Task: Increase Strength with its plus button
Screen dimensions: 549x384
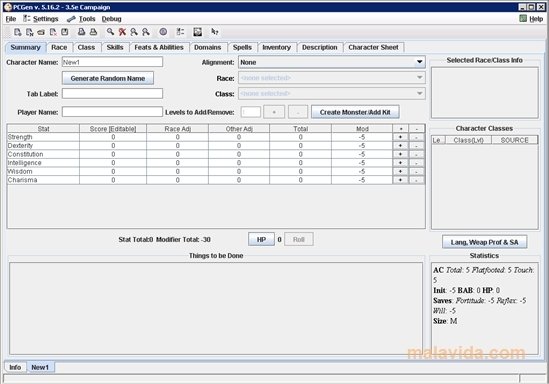Action: coord(400,137)
